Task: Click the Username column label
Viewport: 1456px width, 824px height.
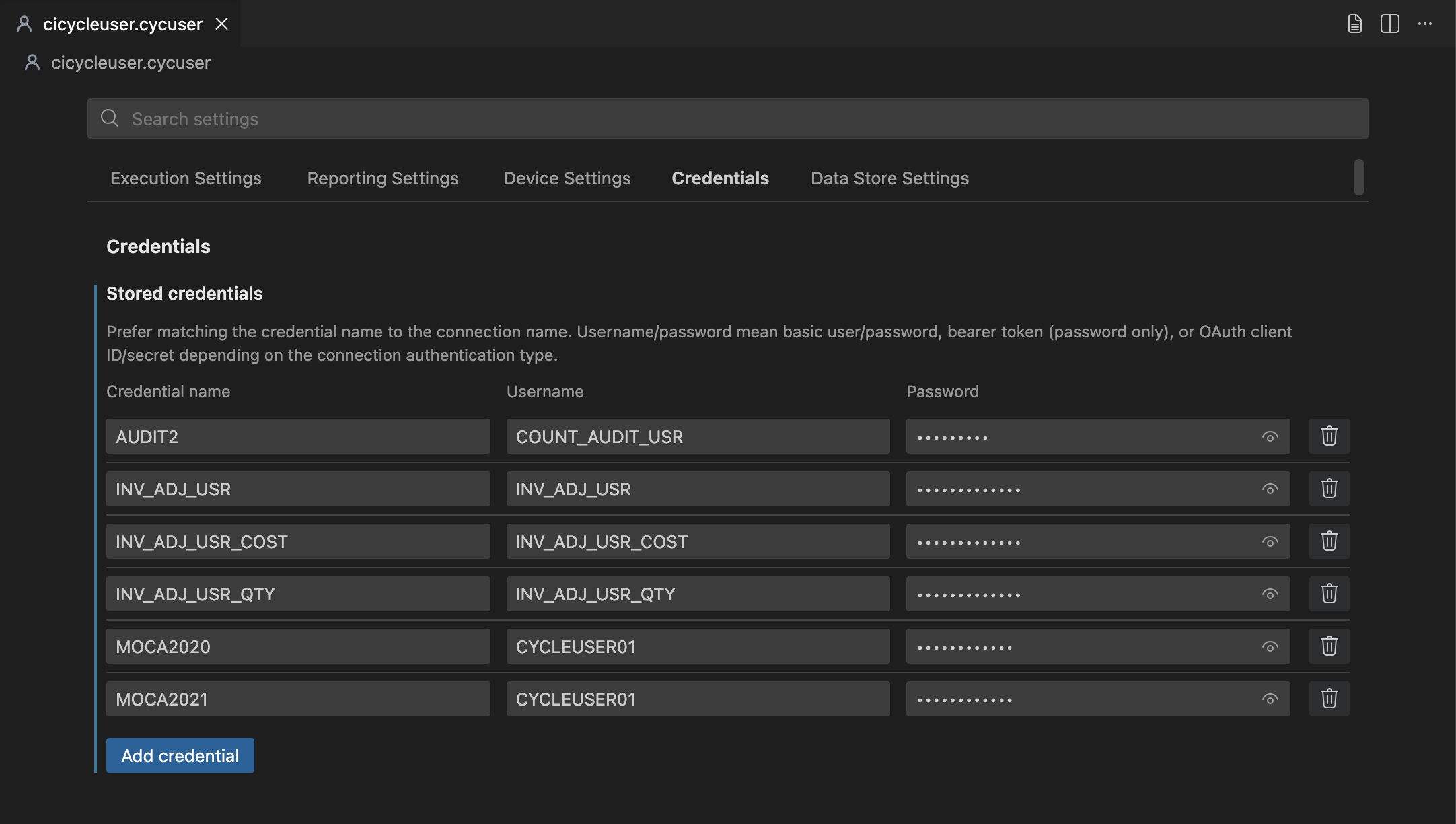Action: [545, 392]
